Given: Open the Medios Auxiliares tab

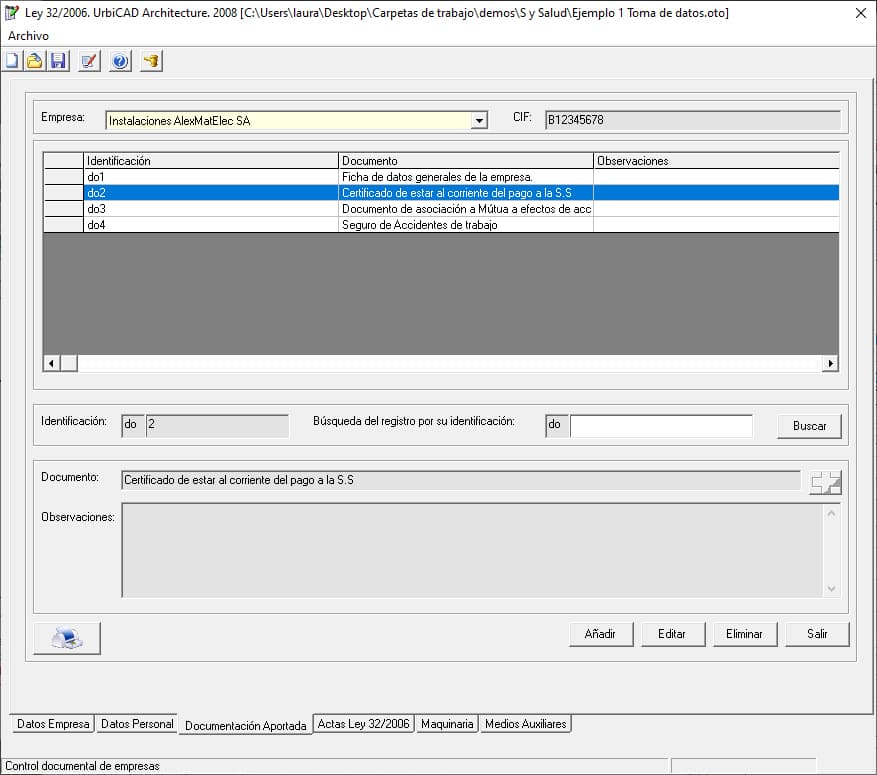Looking at the screenshot, I should pos(525,724).
